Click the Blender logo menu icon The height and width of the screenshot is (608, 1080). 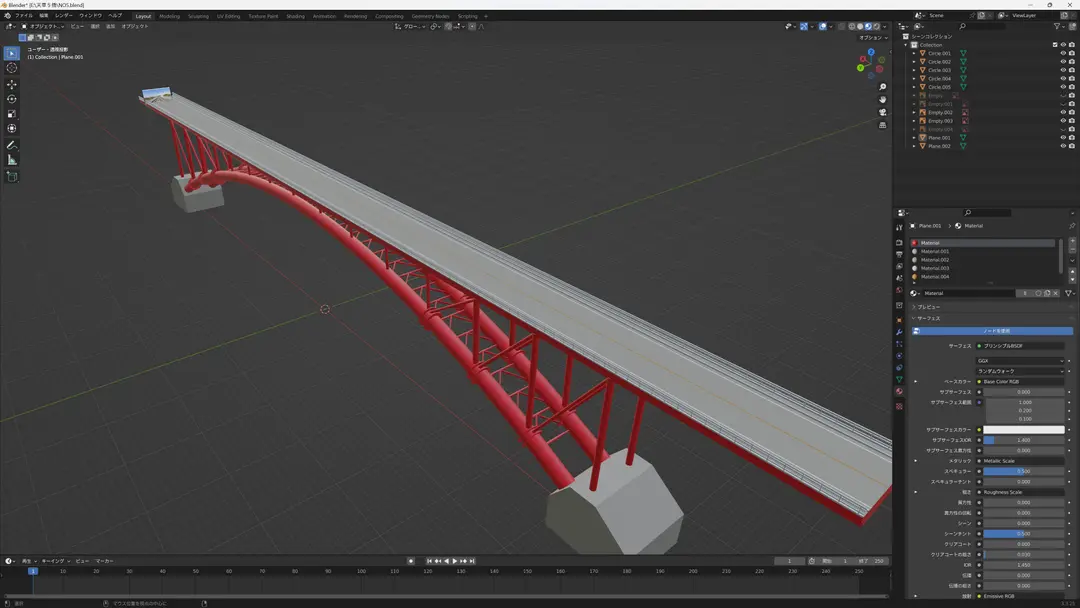[x=8, y=15]
